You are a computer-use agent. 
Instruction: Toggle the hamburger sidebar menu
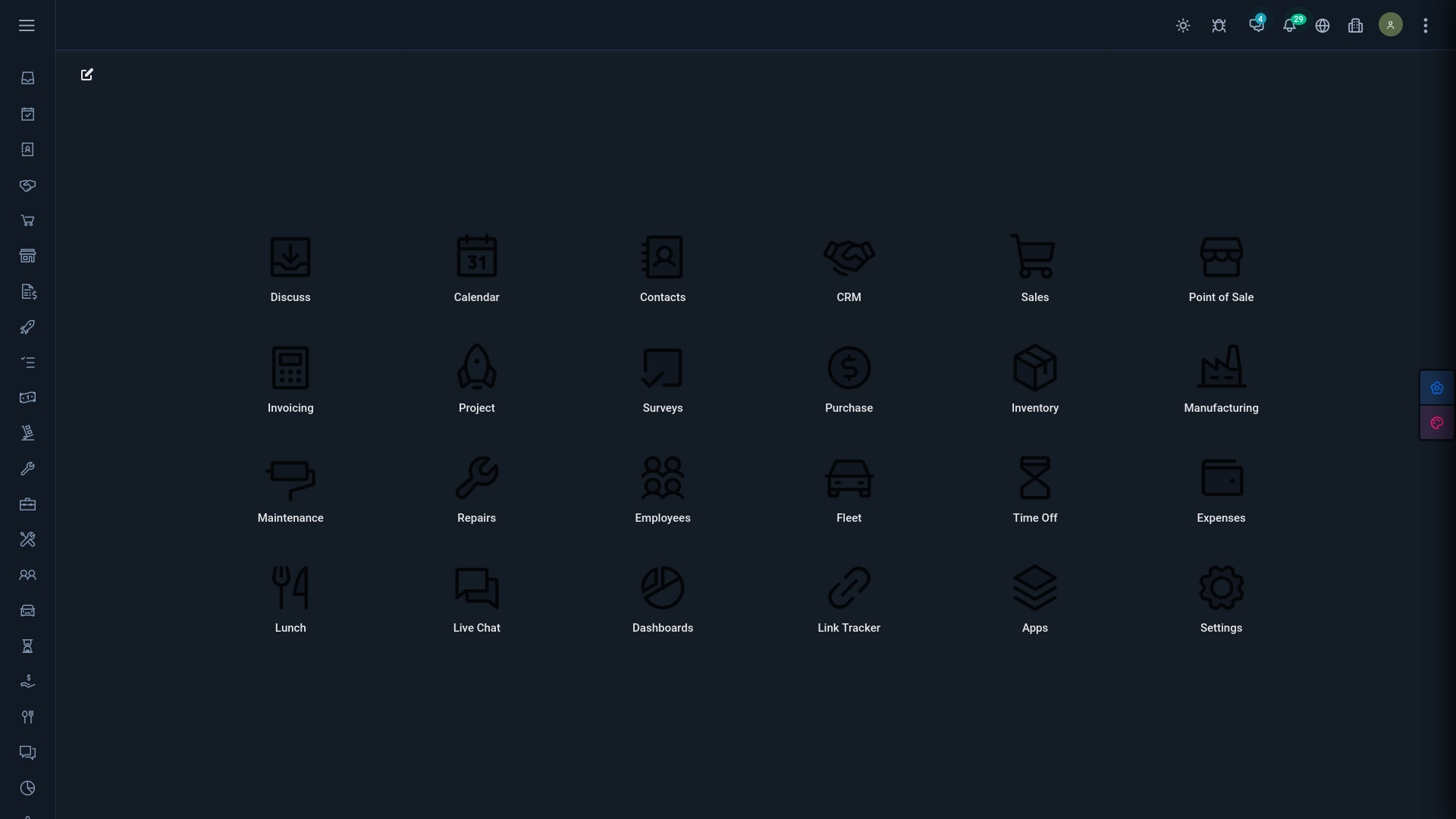27,26
